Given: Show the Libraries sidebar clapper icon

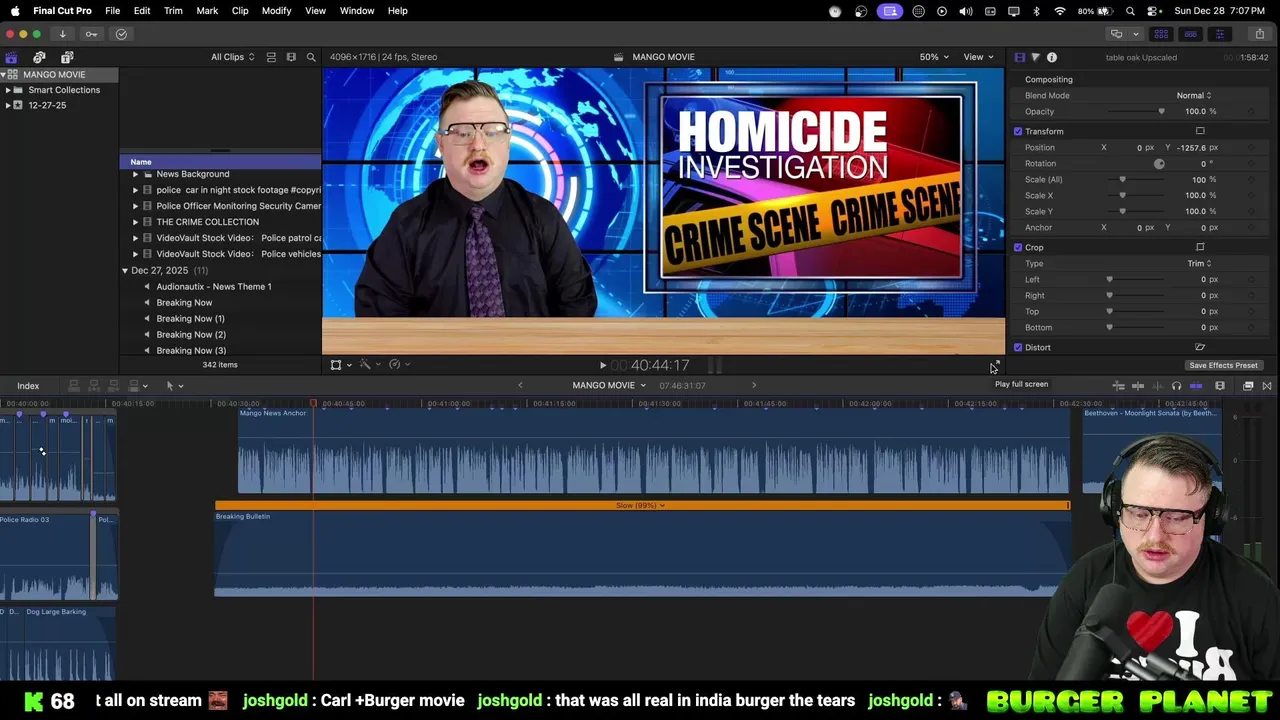Looking at the screenshot, I should [x=11, y=57].
